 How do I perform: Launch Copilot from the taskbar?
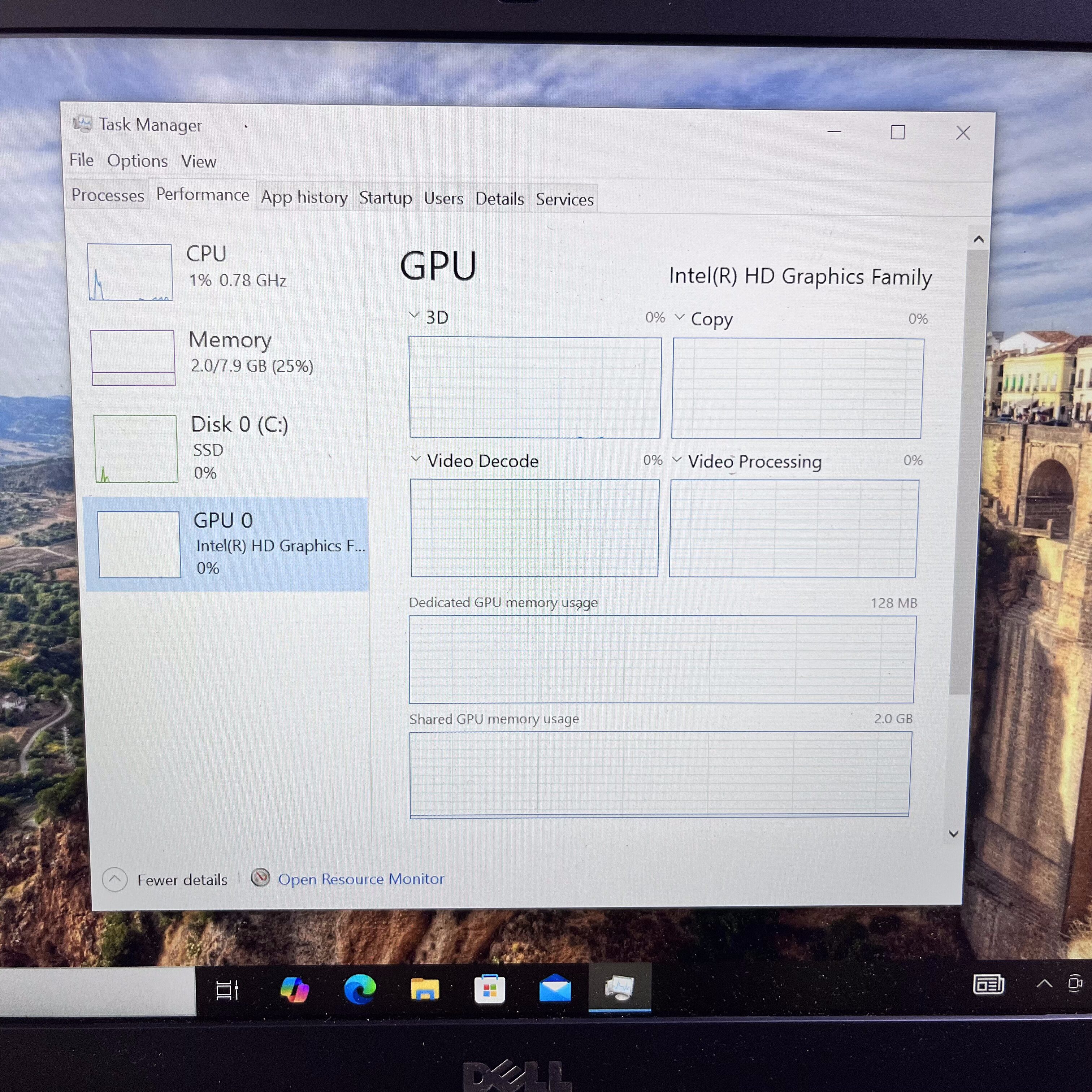(295, 989)
